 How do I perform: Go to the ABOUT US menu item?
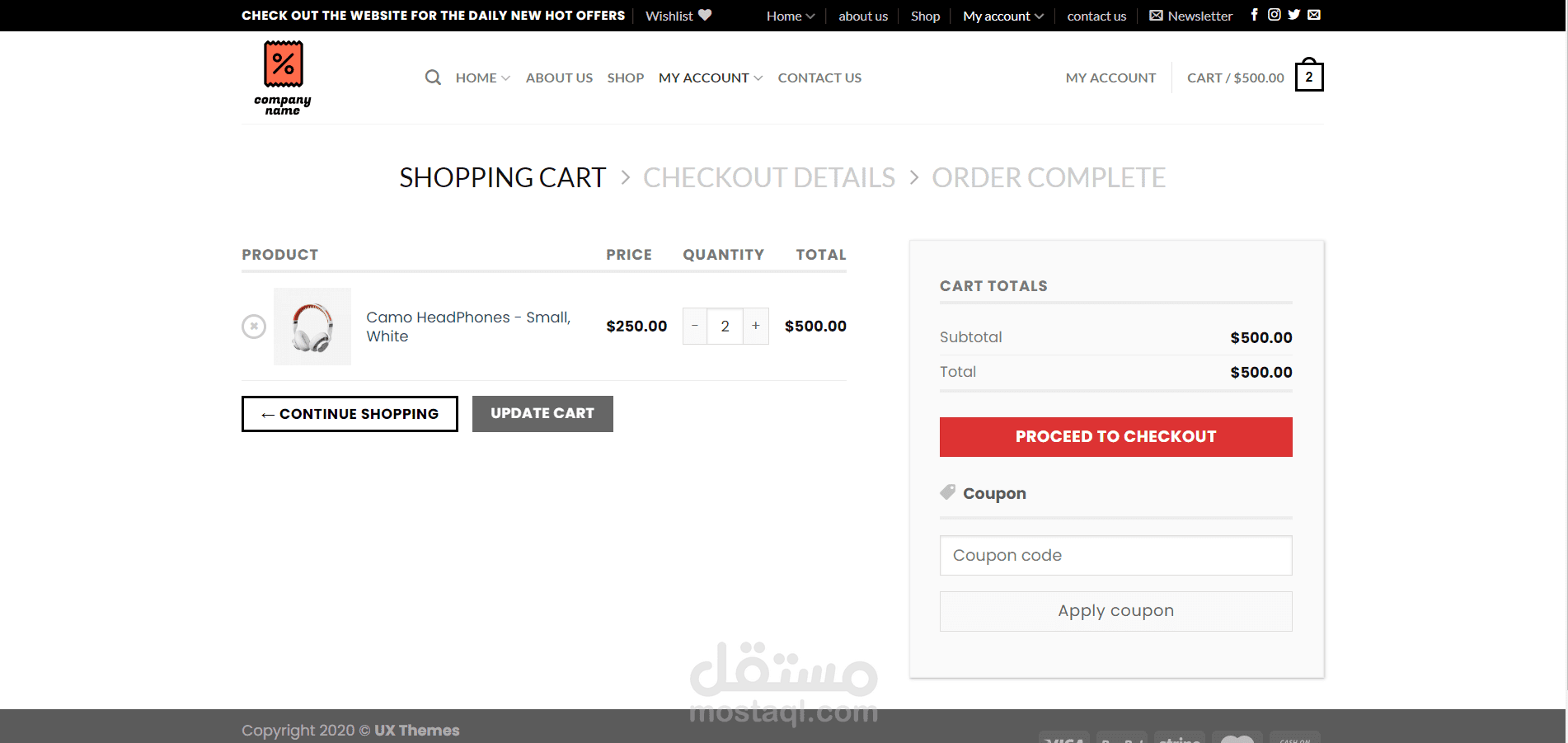click(559, 78)
